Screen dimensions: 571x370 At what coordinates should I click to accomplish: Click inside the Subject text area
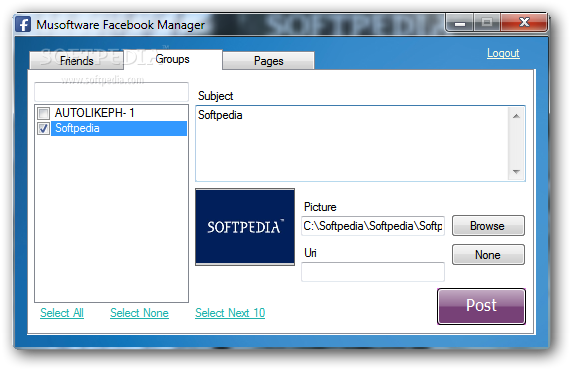(352, 143)
